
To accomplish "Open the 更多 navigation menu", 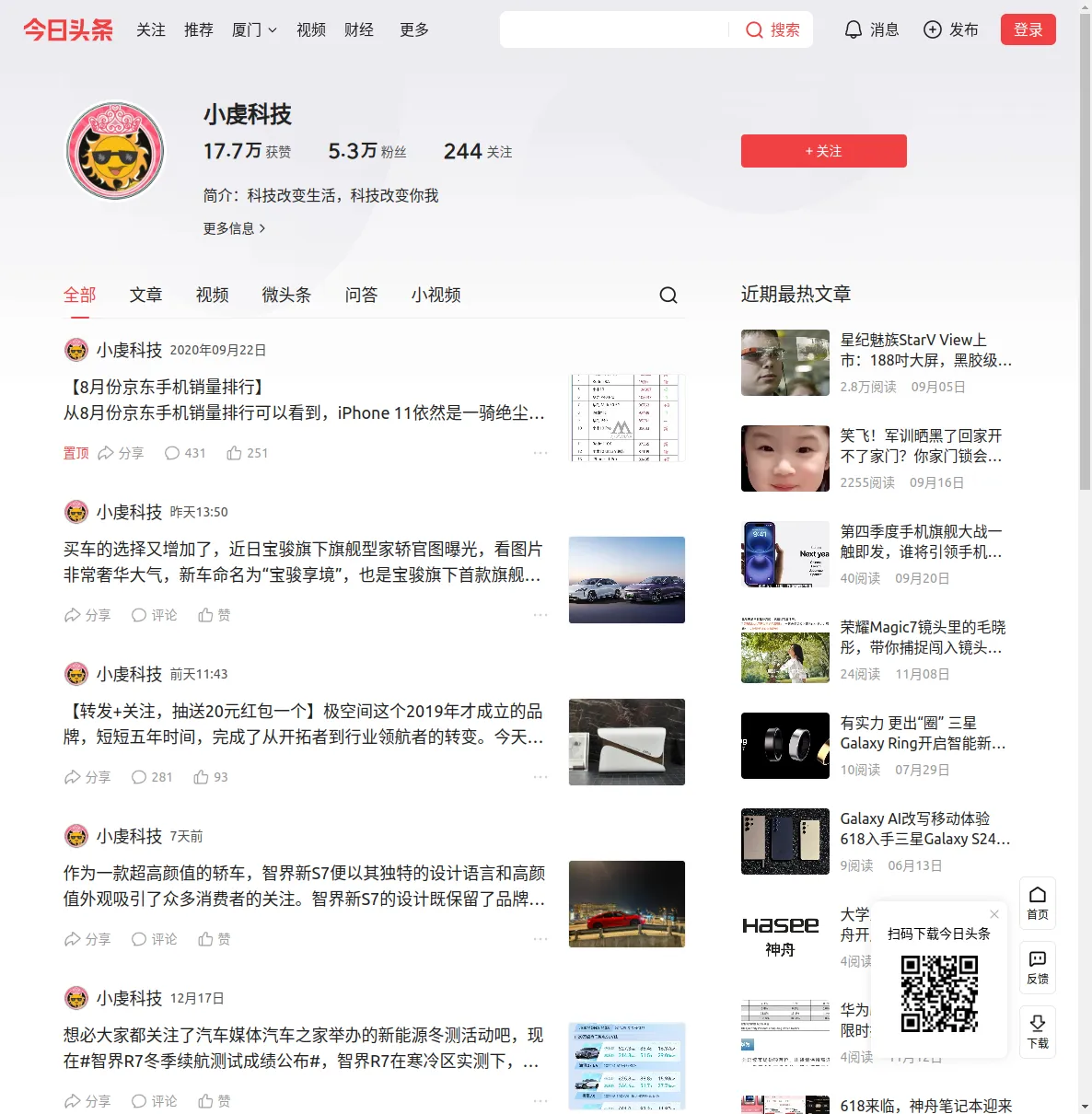I will (x=414, y=30).
